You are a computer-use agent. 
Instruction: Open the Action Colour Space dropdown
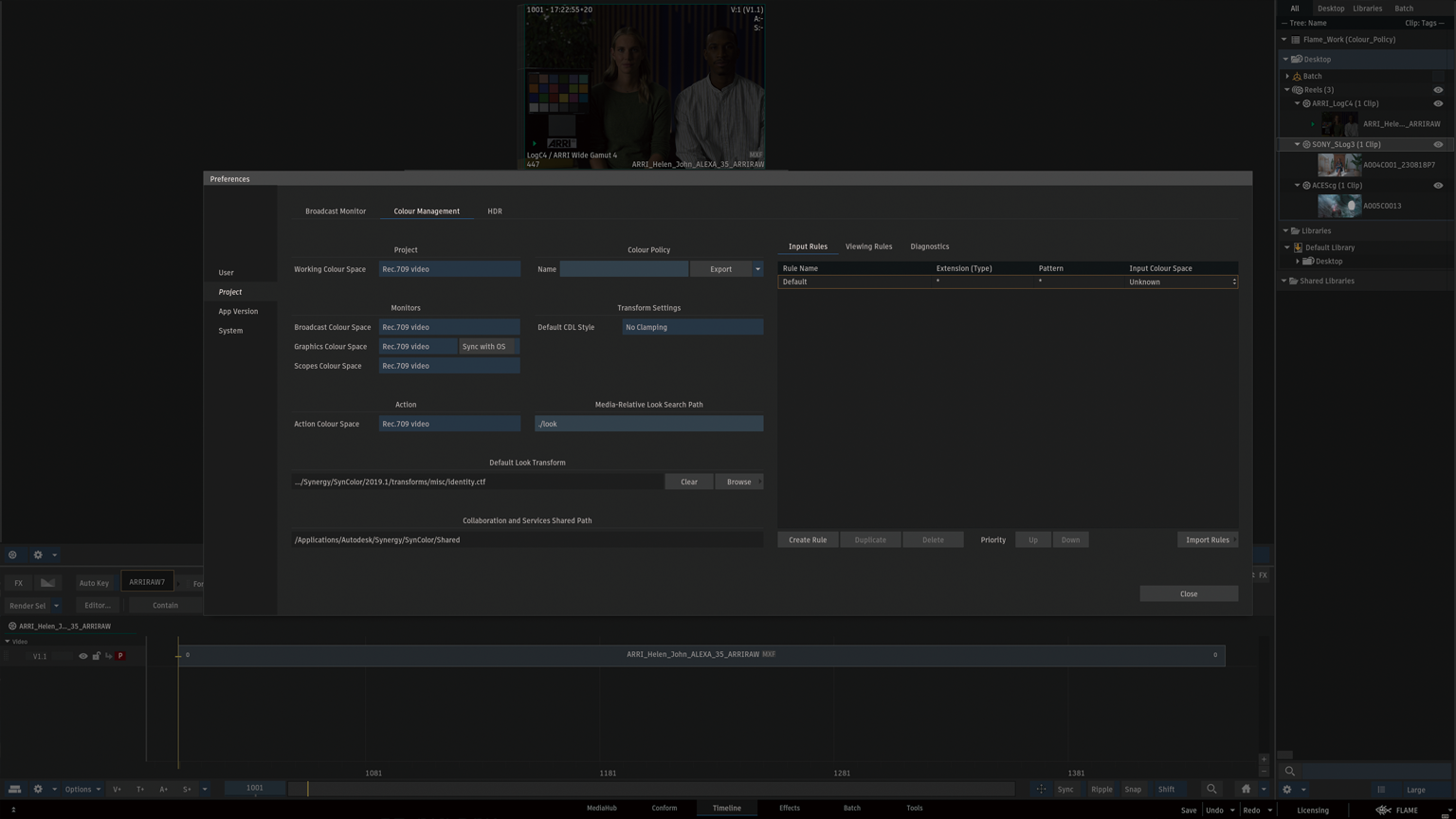coord(449,424)
